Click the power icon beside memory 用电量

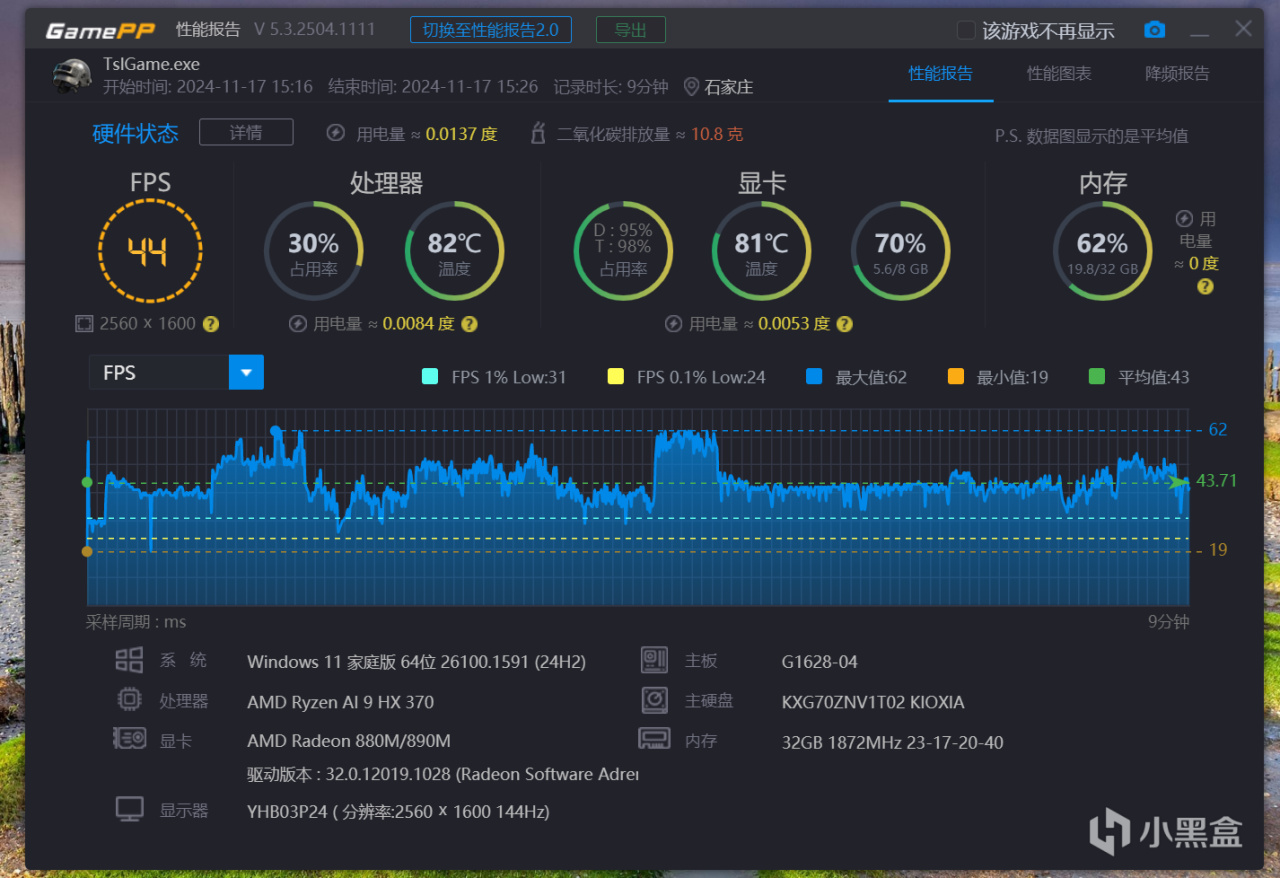(x=1185, y=218)
